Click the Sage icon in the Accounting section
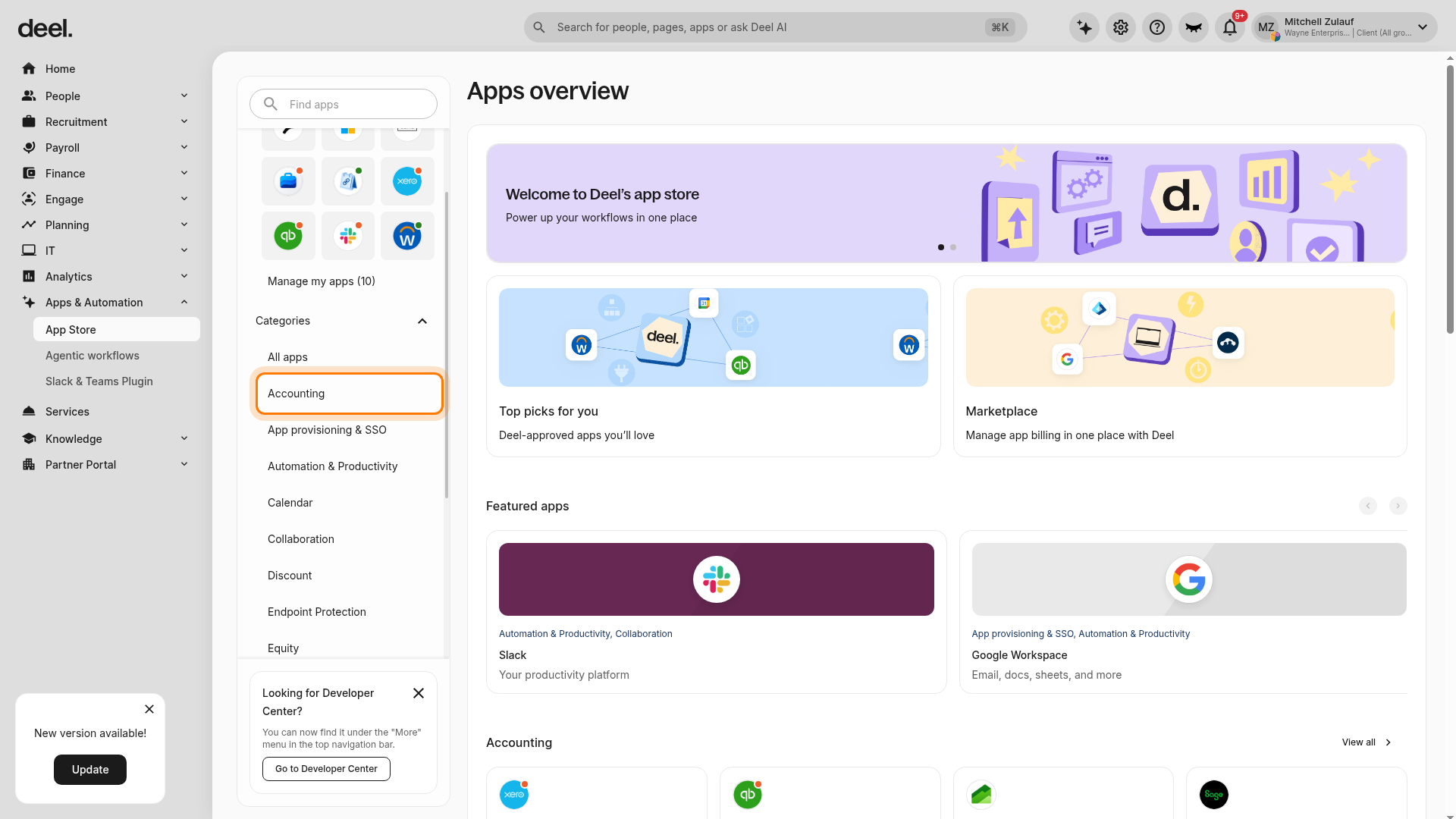This screenshot has width=1456, height=819. point(1214,795)
